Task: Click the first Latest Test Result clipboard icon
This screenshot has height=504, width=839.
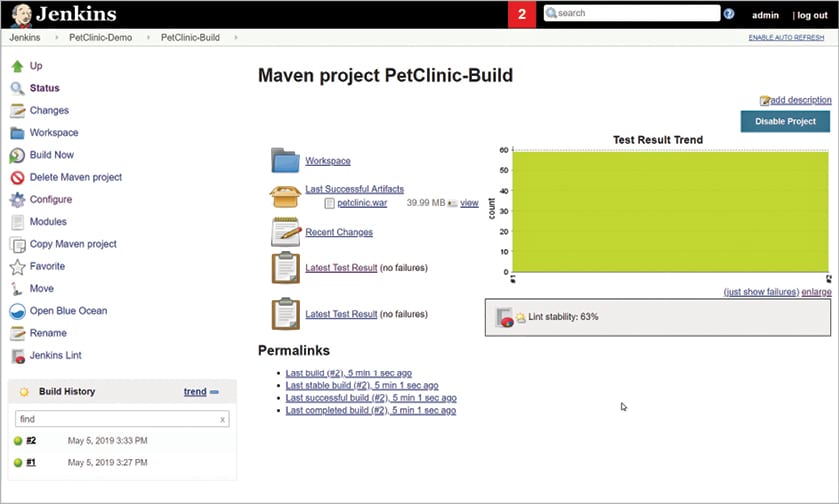Action: point(286,268)
